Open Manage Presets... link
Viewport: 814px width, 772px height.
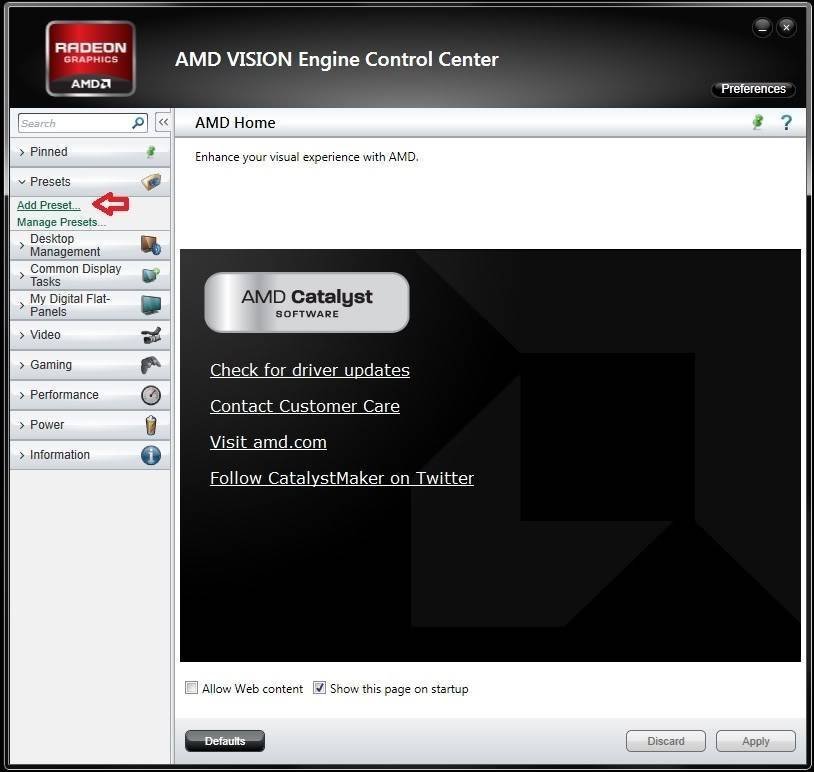pyautogui.click(x=61, y=222)
